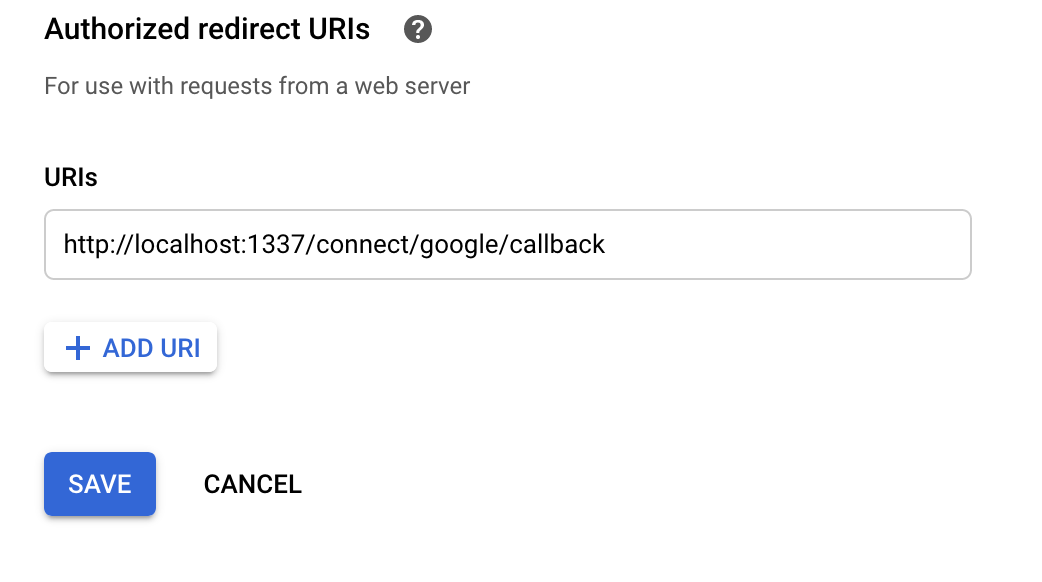Open help for Authorized redirect URIs

coord(417,29)
